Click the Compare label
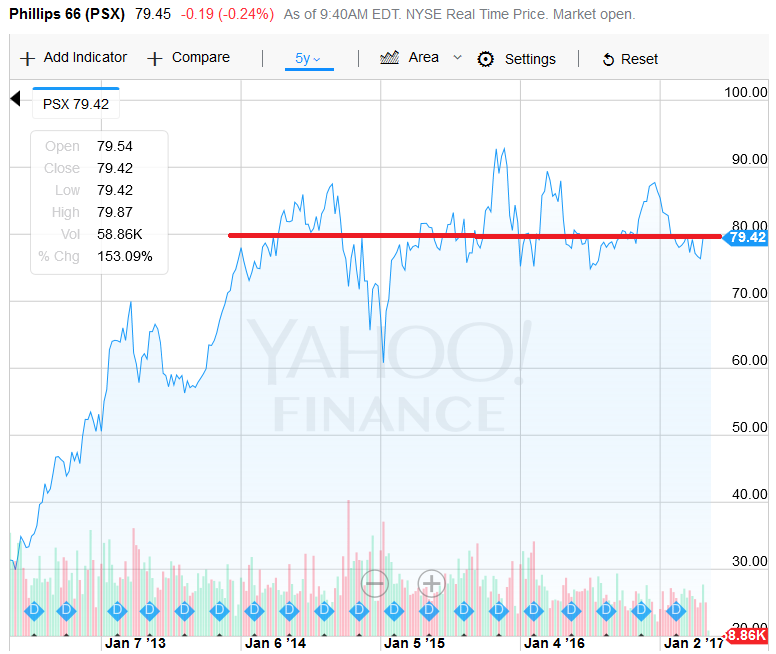The image size is (776, 654). click(201, 58)
